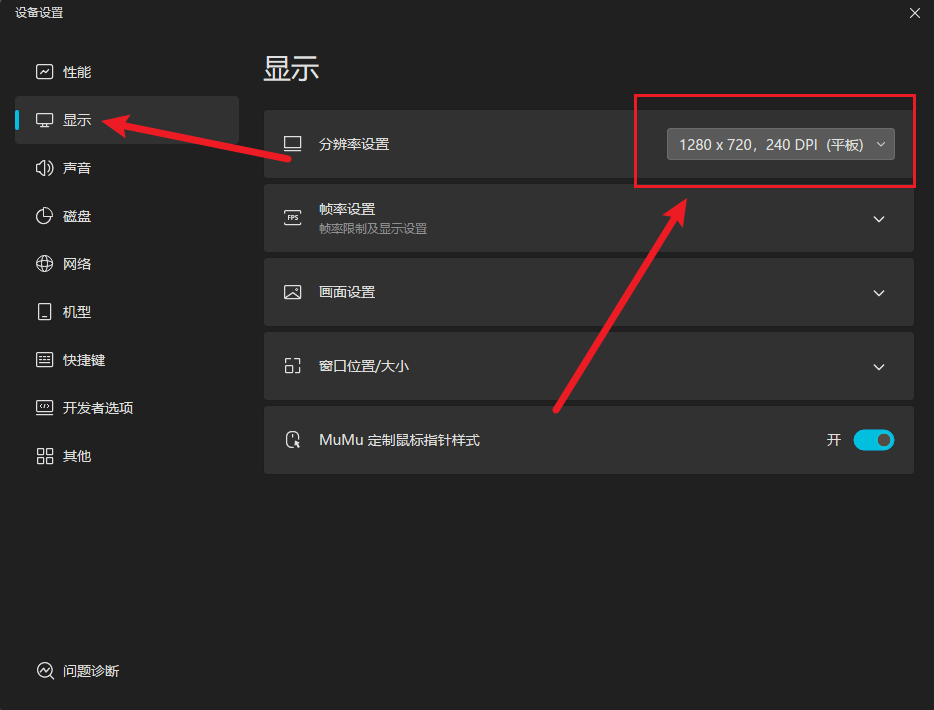The height and width of the screenshot is (710, 934).
Task: Click the 帧率限制及显示设置 subtitle text
Action: click(x=373, y=229)
